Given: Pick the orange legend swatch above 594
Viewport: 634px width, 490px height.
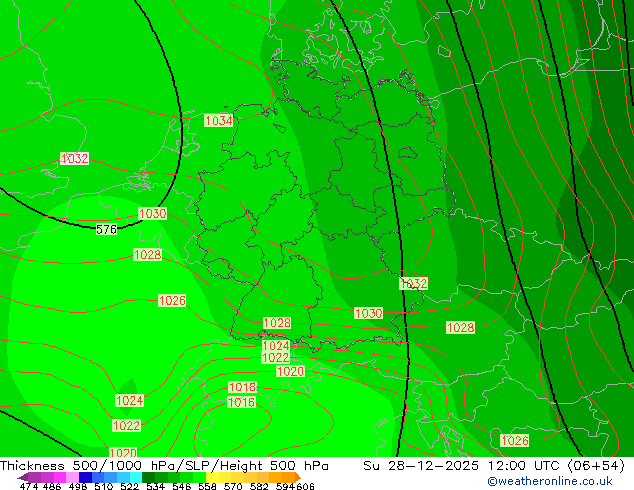Looking at the screenshot, I should pos(284,478).
